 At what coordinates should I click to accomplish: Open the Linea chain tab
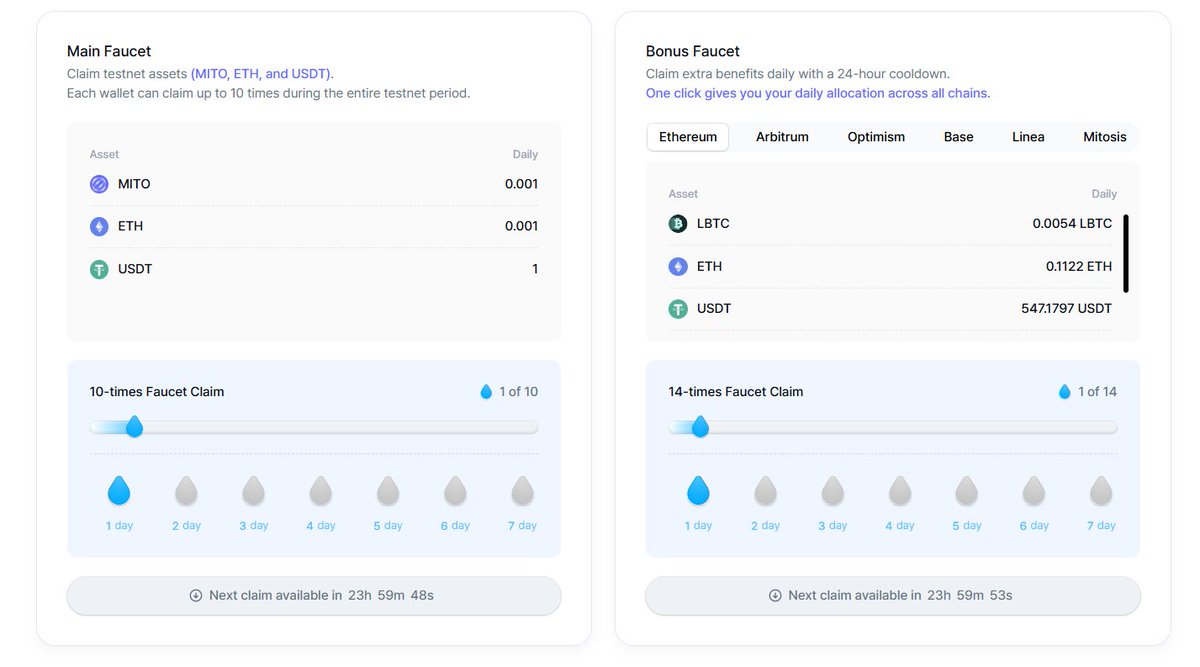click(1028, 137)
